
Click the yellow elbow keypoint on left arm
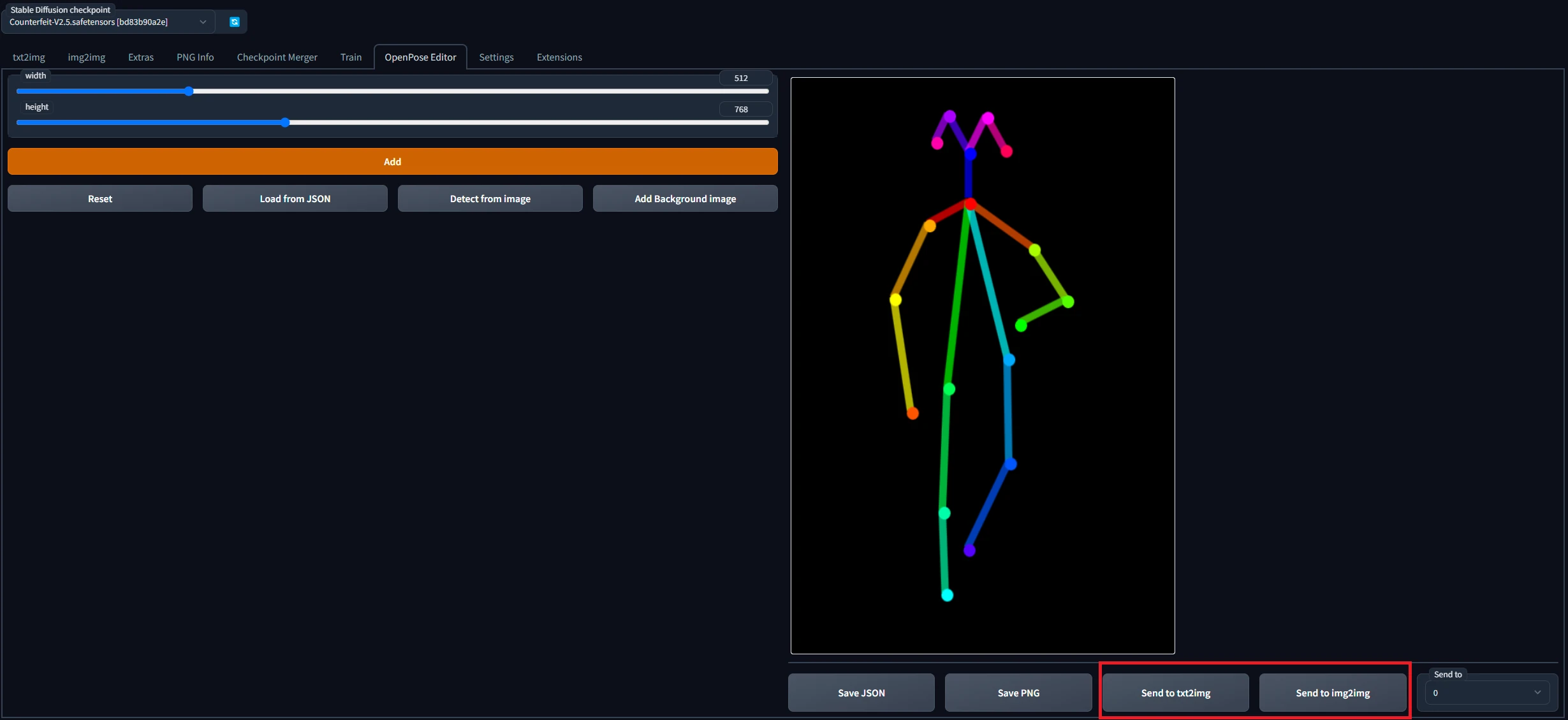click(895, 299)
